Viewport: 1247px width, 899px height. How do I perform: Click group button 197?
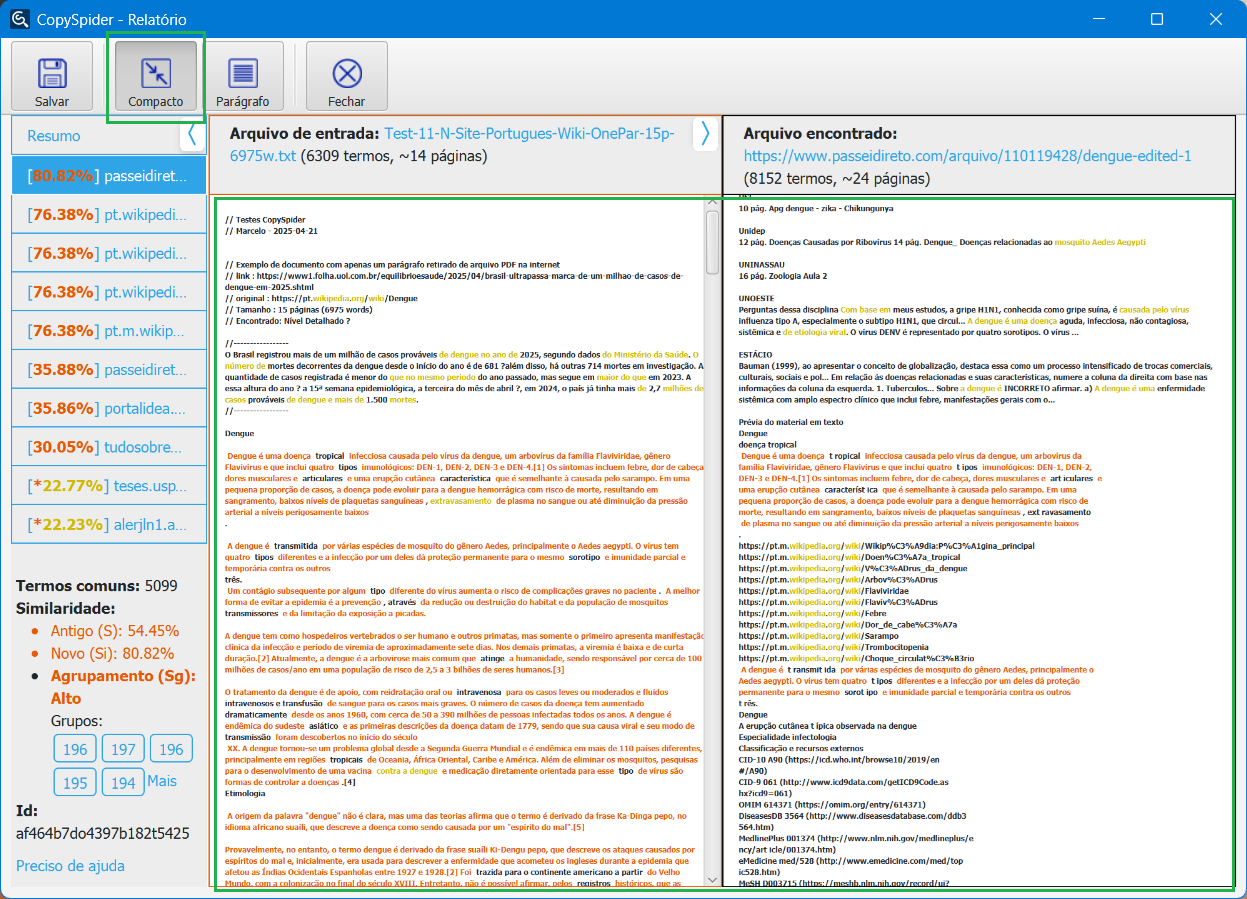click(123, 749)
